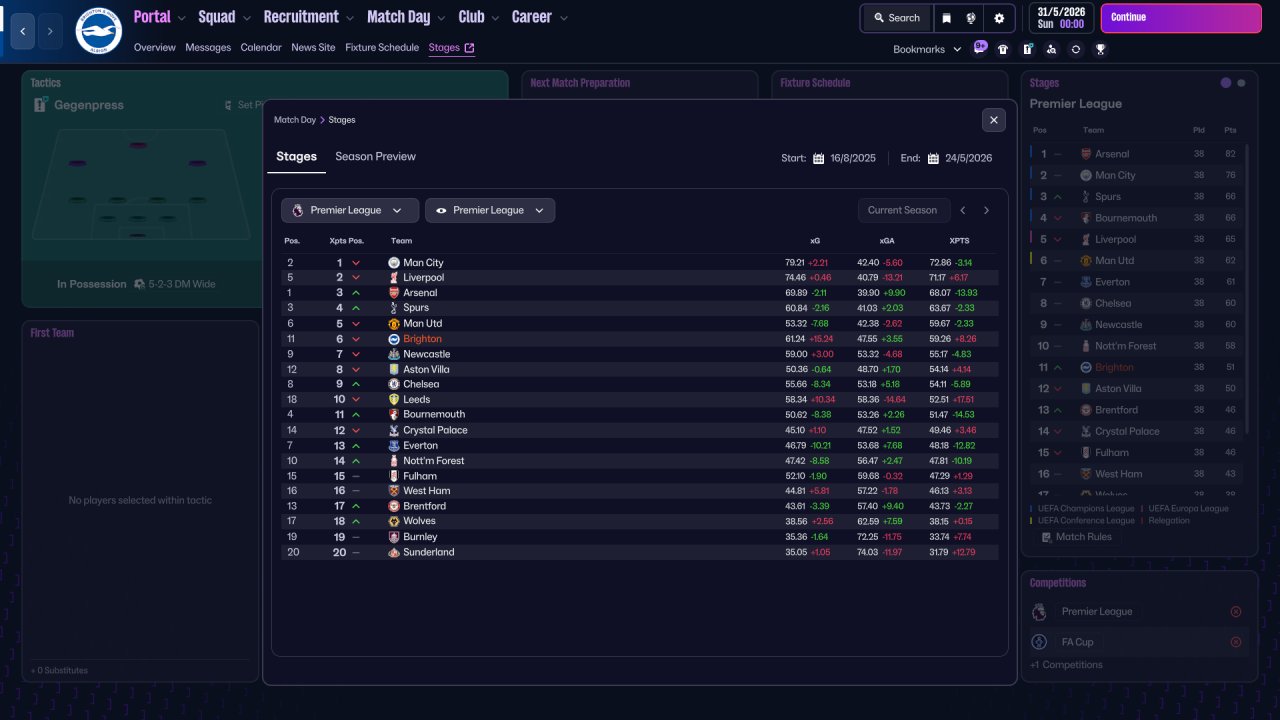Open settings gear in top bar
This screenshot has width=1280, height=720.
pyautogui.click(x=999, y=18)
